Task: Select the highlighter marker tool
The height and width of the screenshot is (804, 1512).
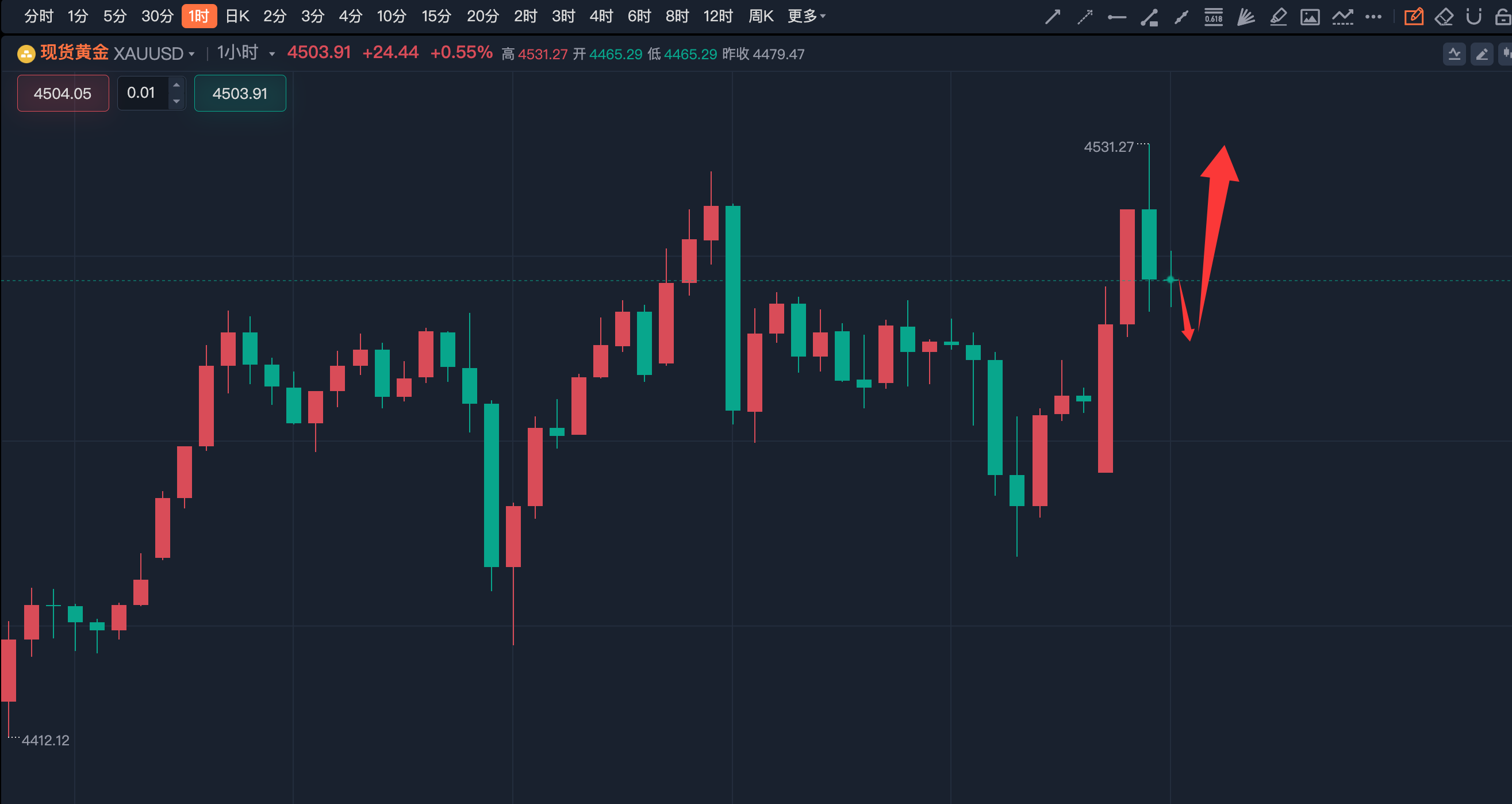Action: tap(1278, 17)
